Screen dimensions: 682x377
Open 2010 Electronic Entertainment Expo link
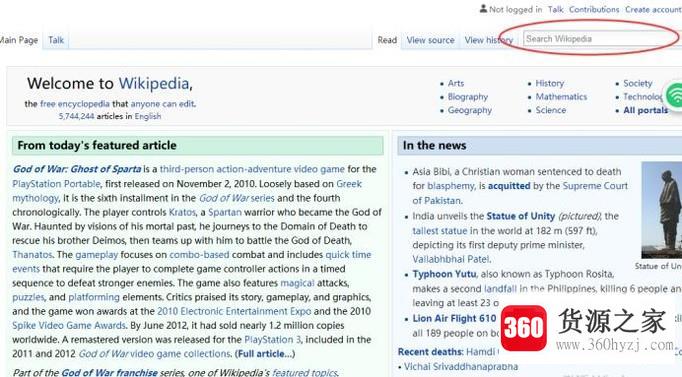(x=234, y=311)
